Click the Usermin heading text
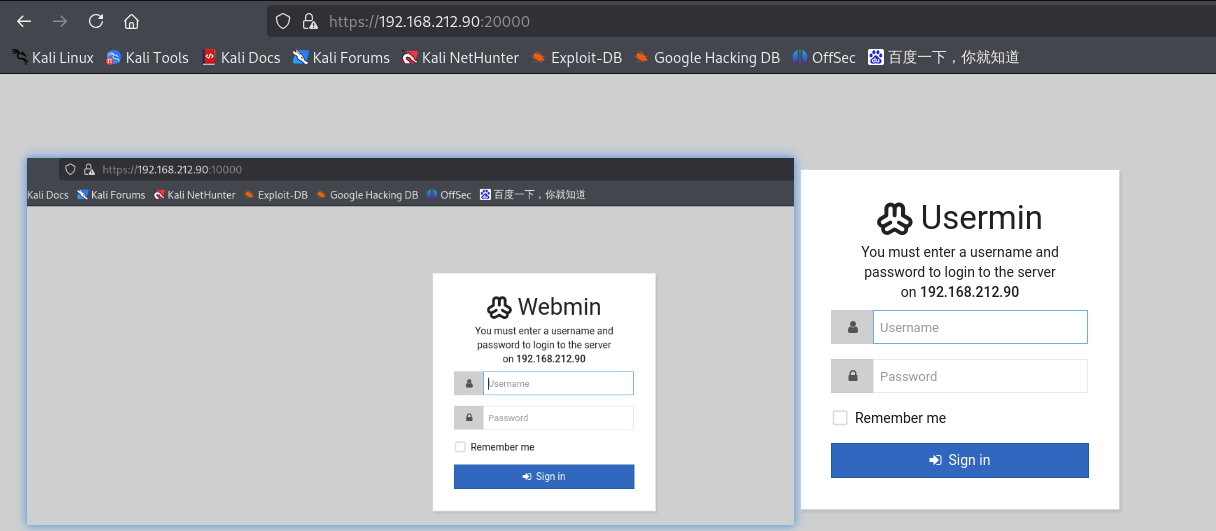 (981, 218)
